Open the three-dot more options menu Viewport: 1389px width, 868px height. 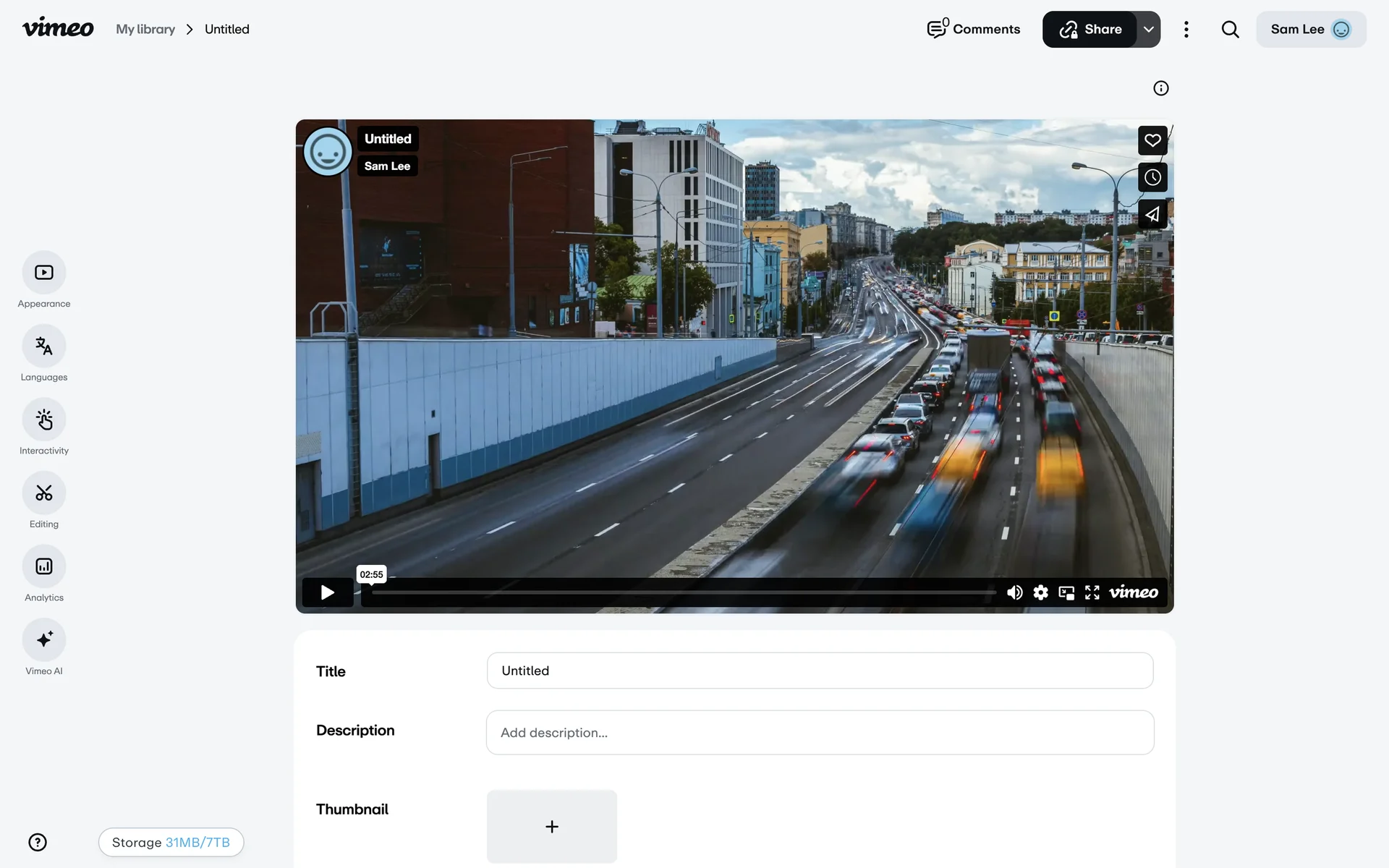1186,30
